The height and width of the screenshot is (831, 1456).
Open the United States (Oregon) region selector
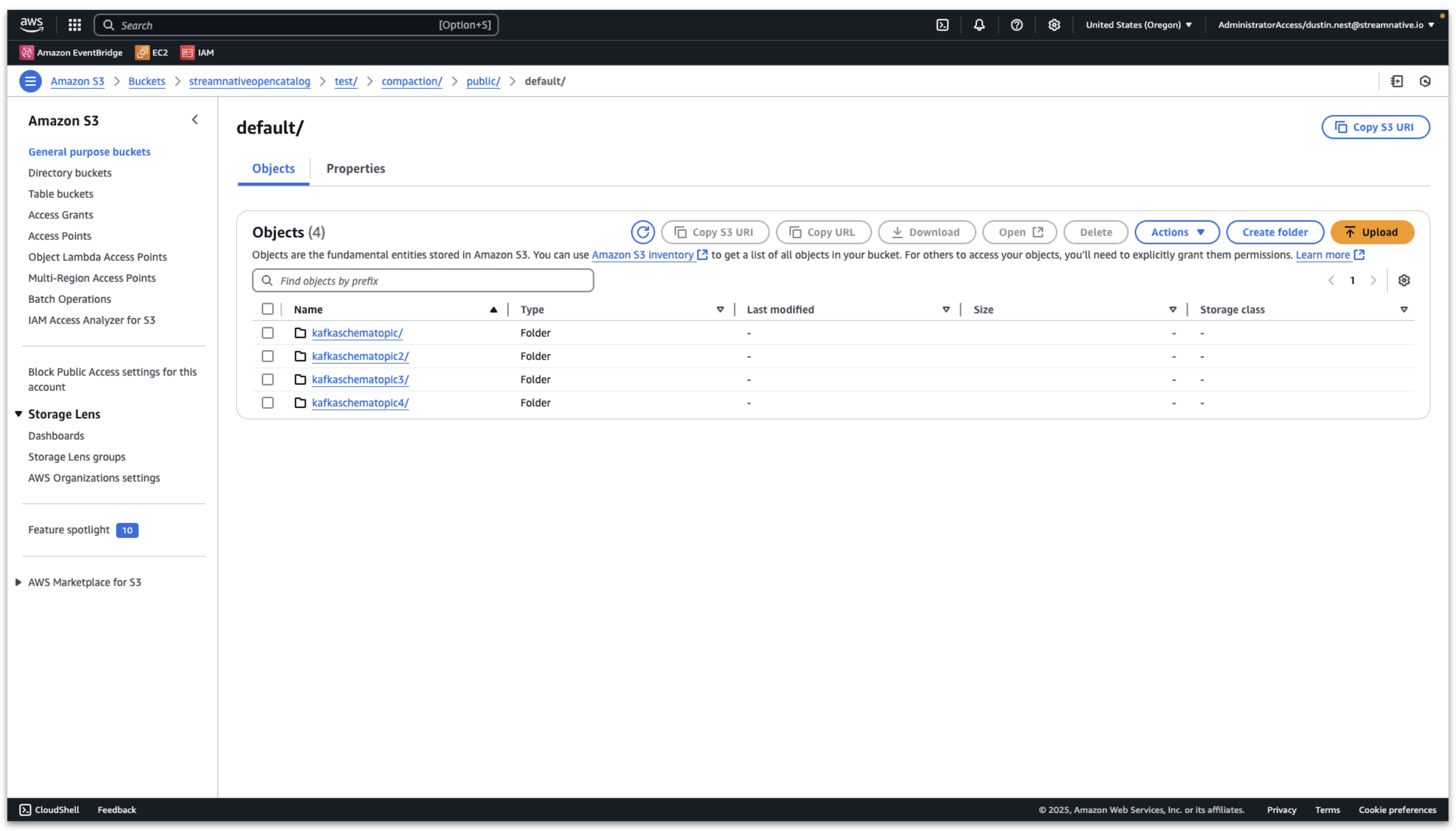pyautogui.click(x=1138, y=24)
